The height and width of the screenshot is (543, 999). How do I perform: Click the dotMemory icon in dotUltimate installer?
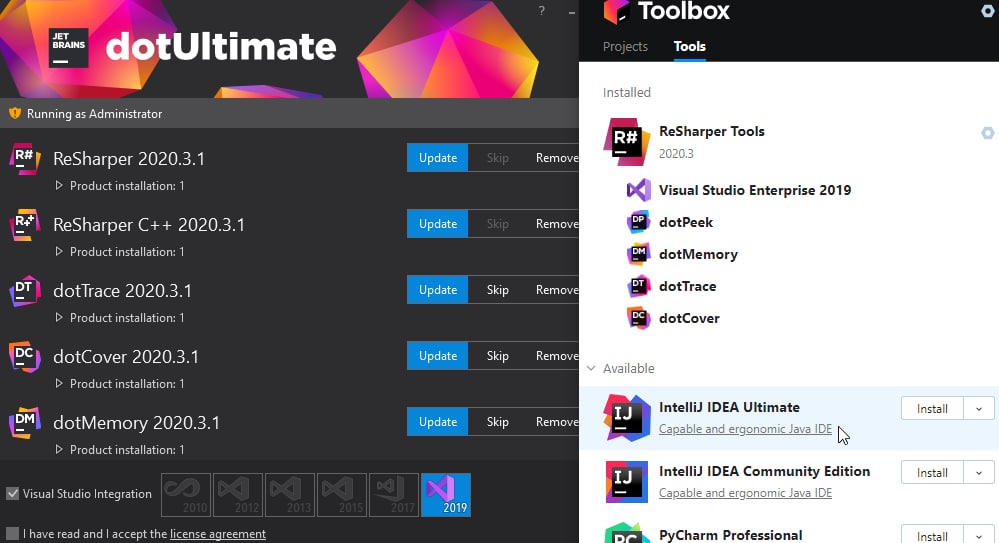[x=25, y=423]
